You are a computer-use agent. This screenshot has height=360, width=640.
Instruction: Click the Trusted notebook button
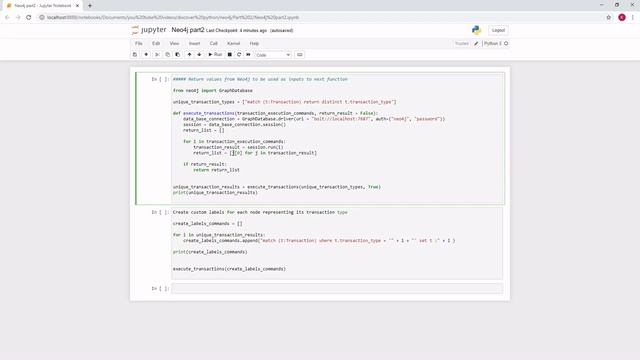tap(462, 44)
